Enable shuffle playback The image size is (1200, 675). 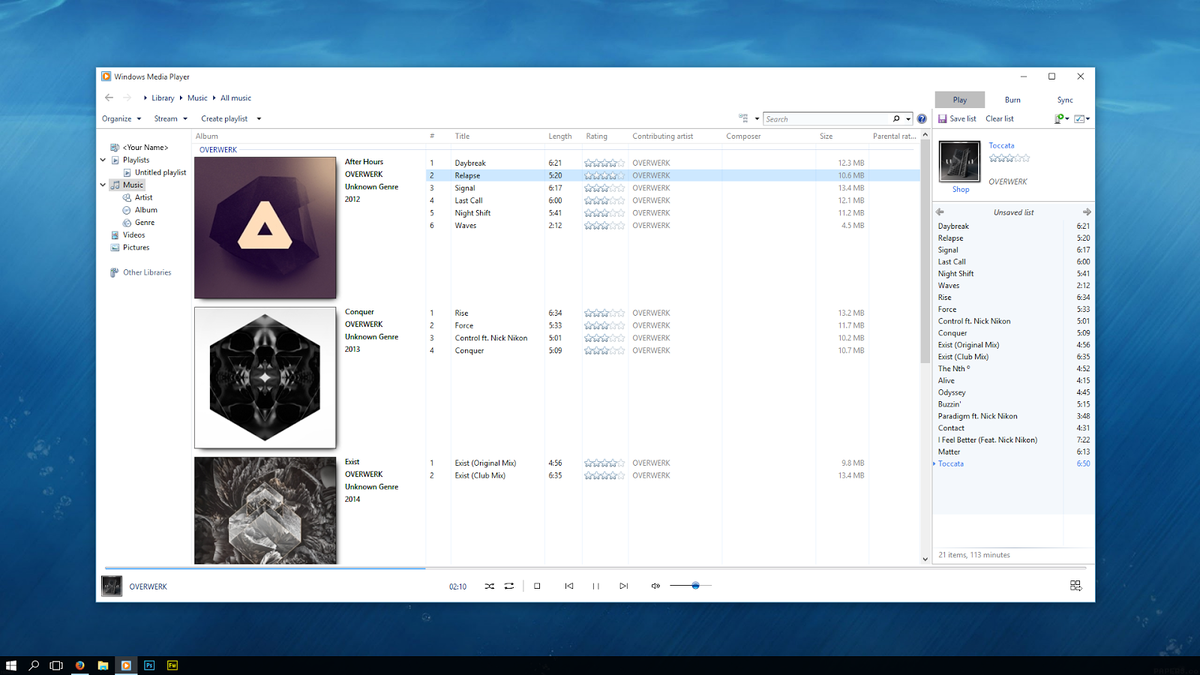(x=489, y=586)
